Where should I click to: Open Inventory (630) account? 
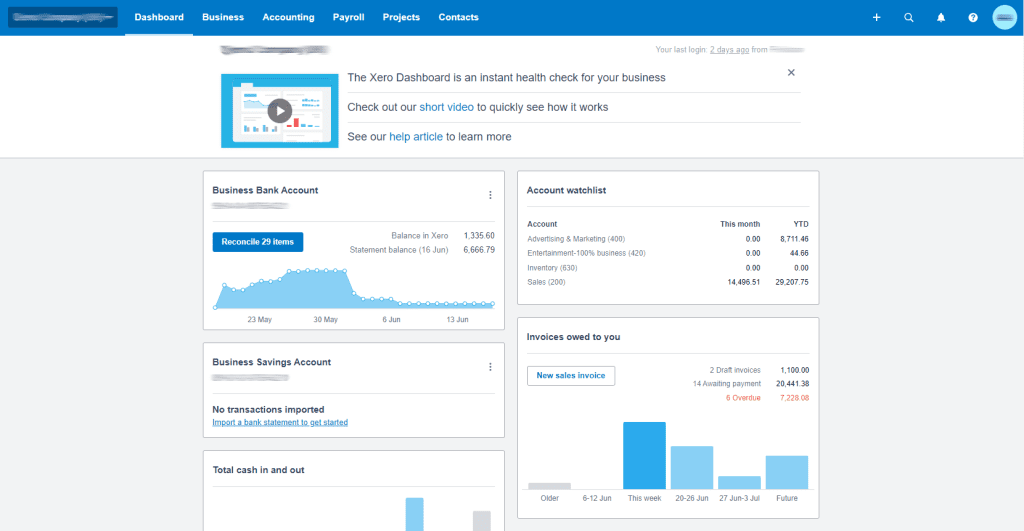coord(552,268)
